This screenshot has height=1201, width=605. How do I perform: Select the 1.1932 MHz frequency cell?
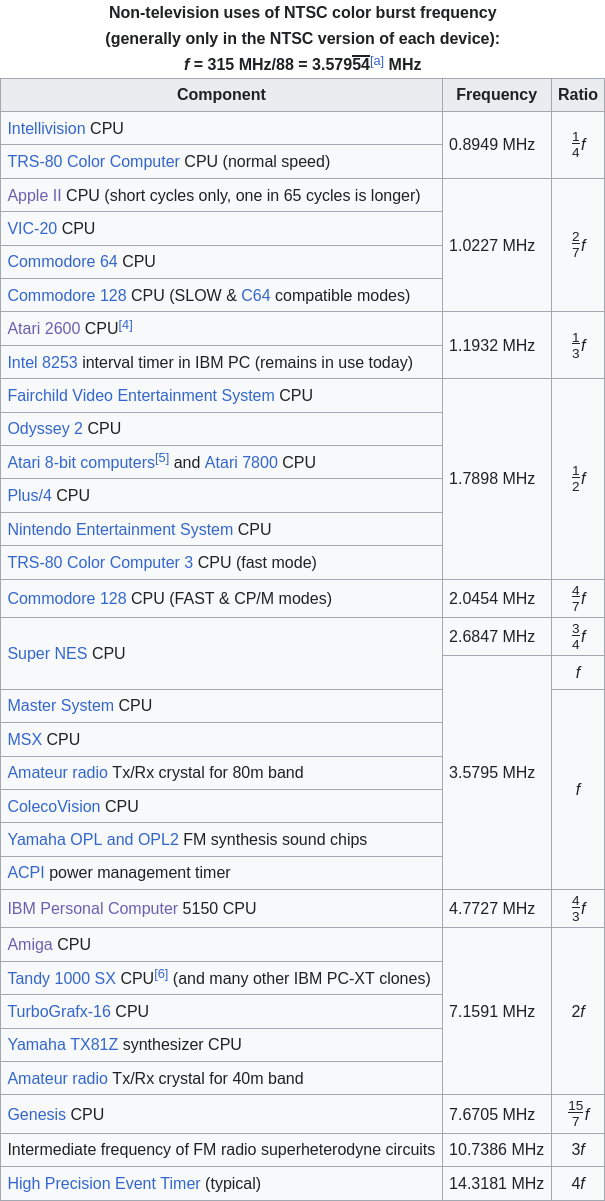coord(497,345)
